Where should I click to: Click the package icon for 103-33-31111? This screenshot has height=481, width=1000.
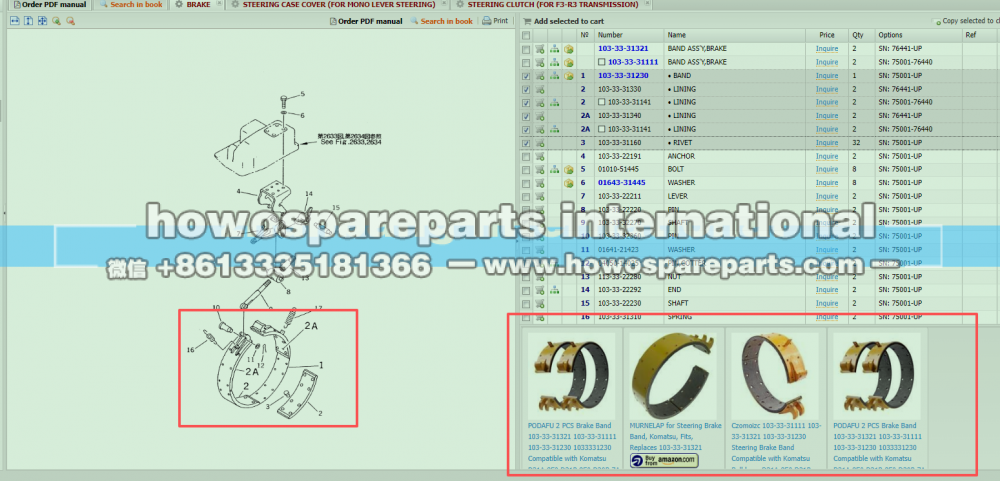[x=569, y=63]
